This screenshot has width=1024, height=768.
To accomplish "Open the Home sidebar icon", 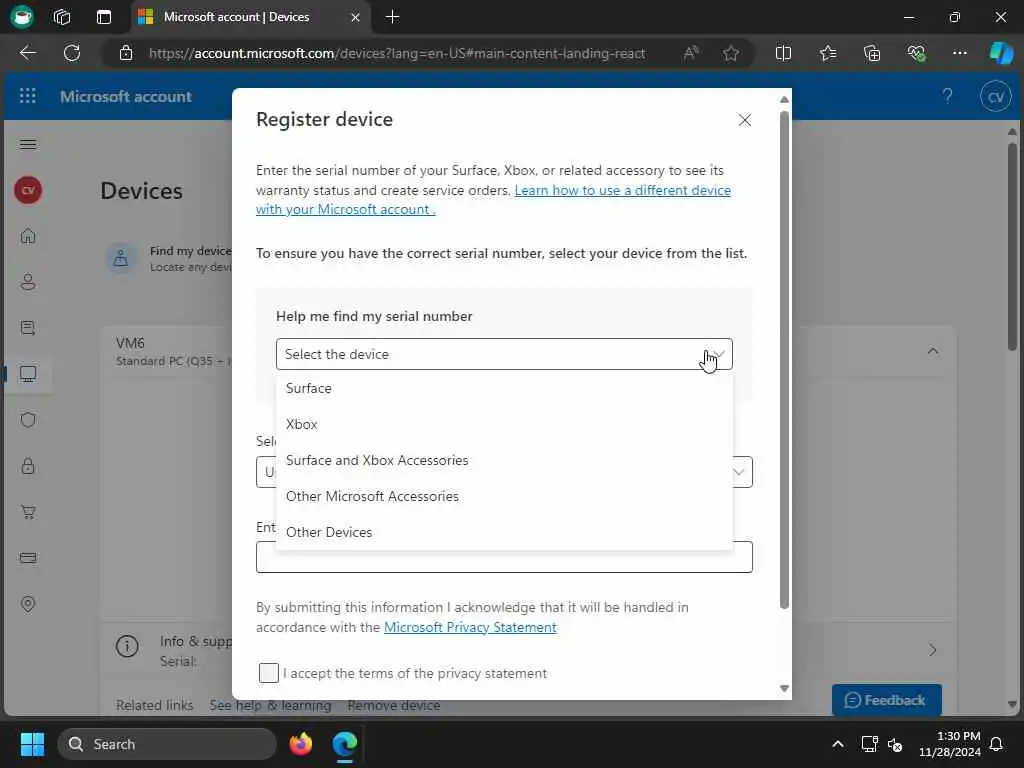I will coord(28,236).
